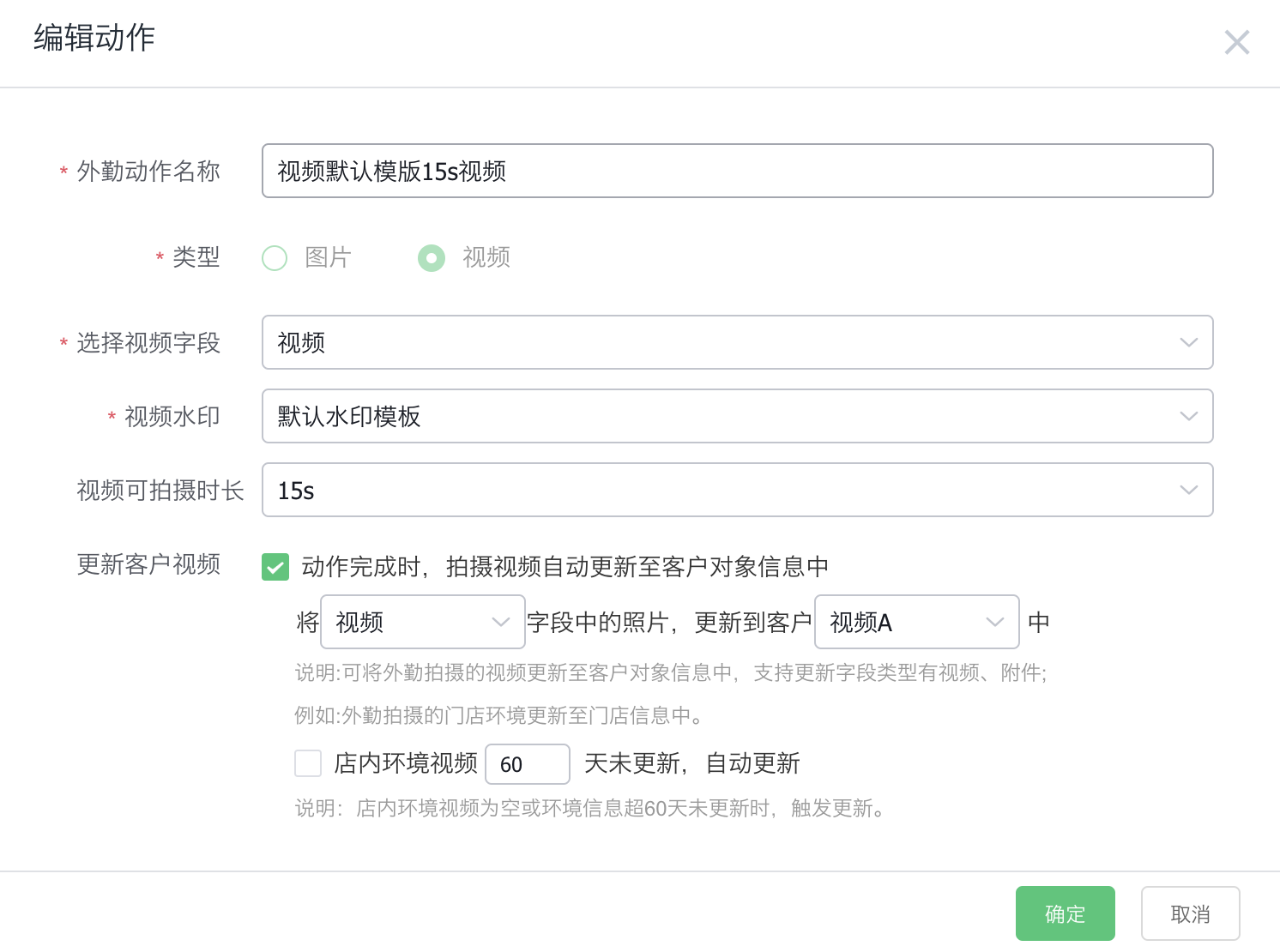This screenshot has width=1280, height=952.
Task: Click the 视频A dropdown chevron arrow
Action: tap(995, 622)
